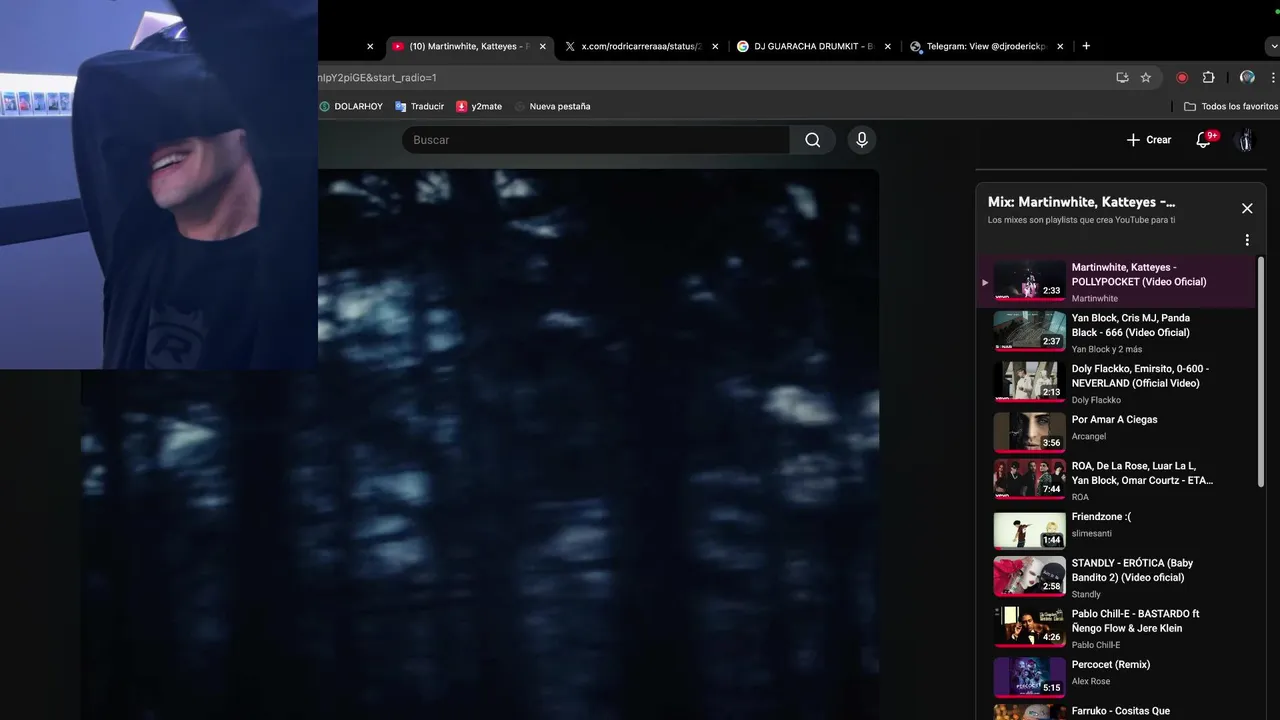Viewport: 1280px width, 720px height.
Task: Open the Por Amar A Ciegas thumbnail
Action: click(x=1029, y=433)
